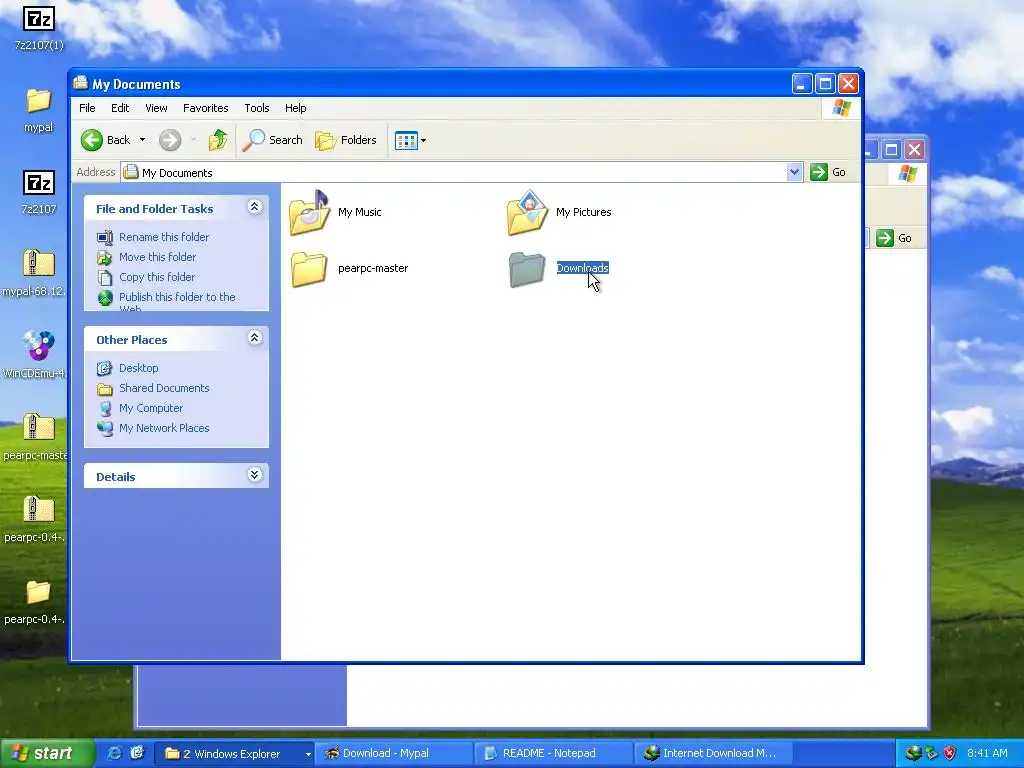Click the My Computer icon in Other Places
Screen dimensions: 1024x768
105,409
